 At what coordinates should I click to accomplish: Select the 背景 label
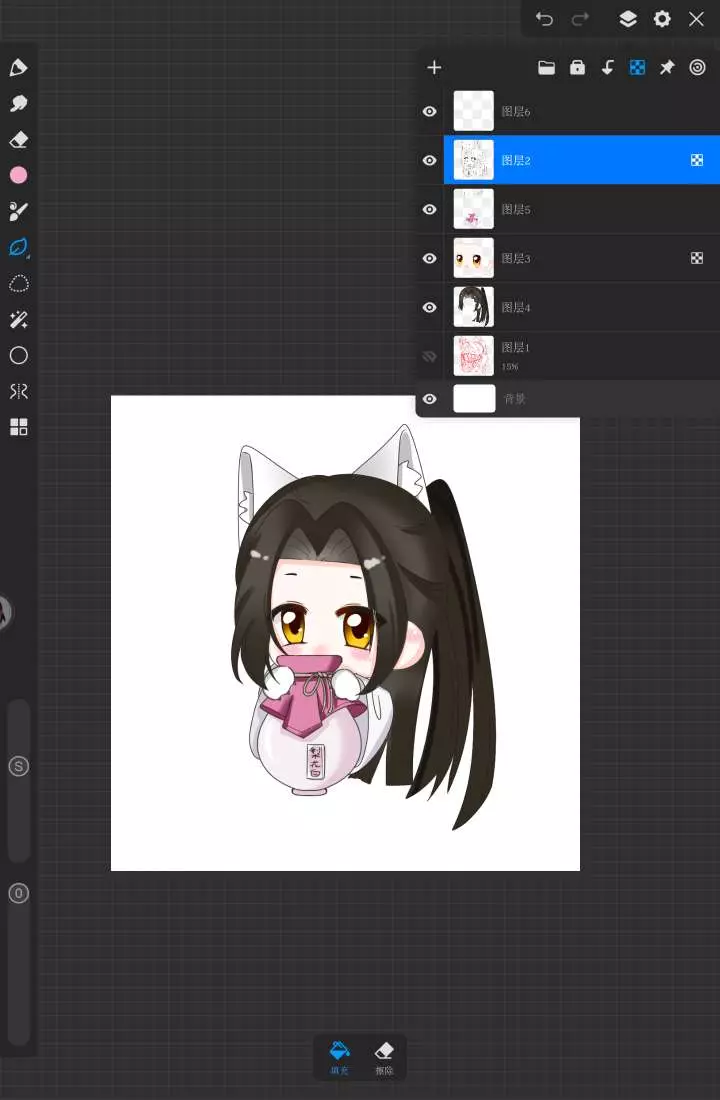[x=514, y=398]
